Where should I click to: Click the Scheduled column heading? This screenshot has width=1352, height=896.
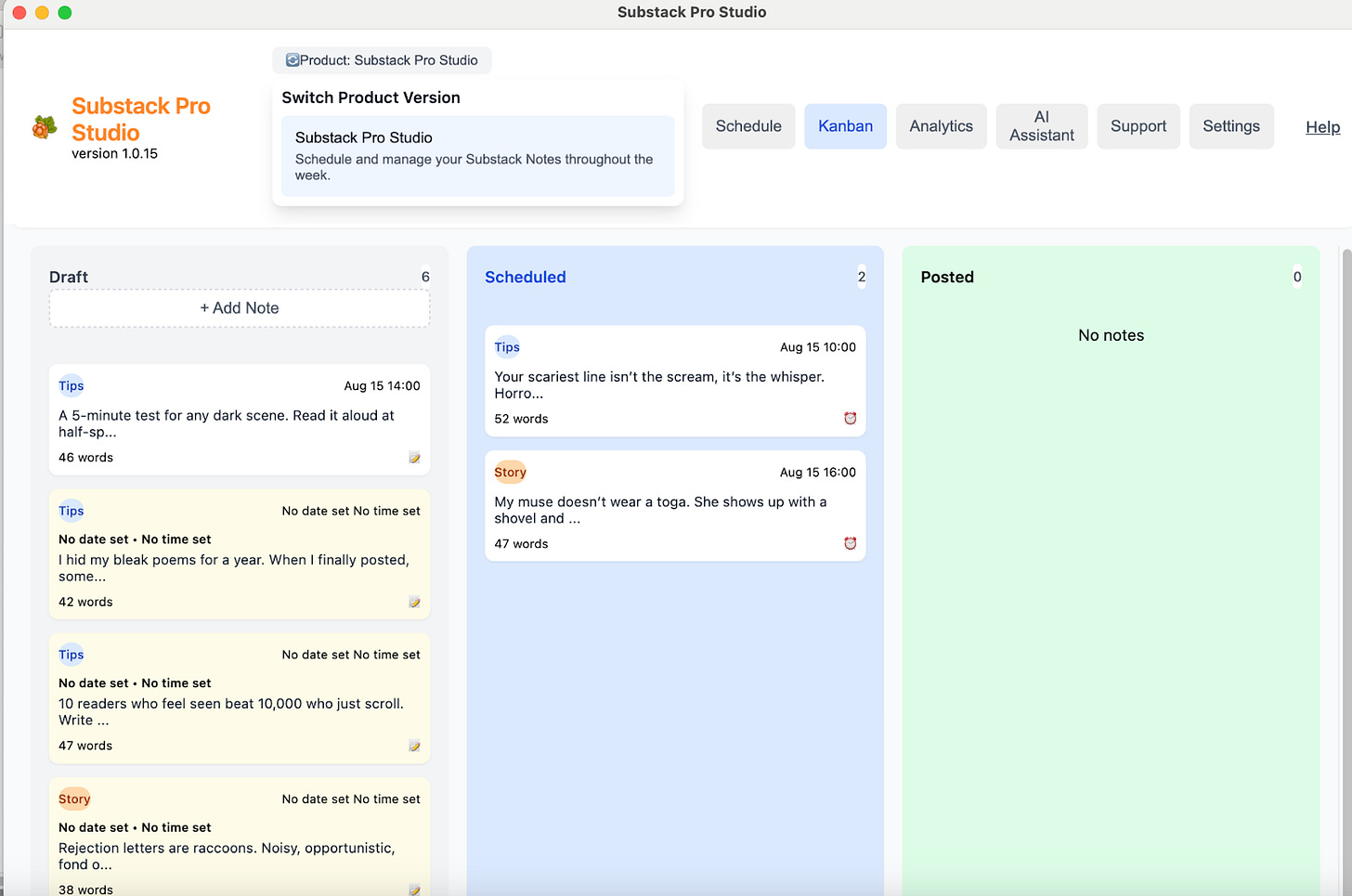coord(526,277)
